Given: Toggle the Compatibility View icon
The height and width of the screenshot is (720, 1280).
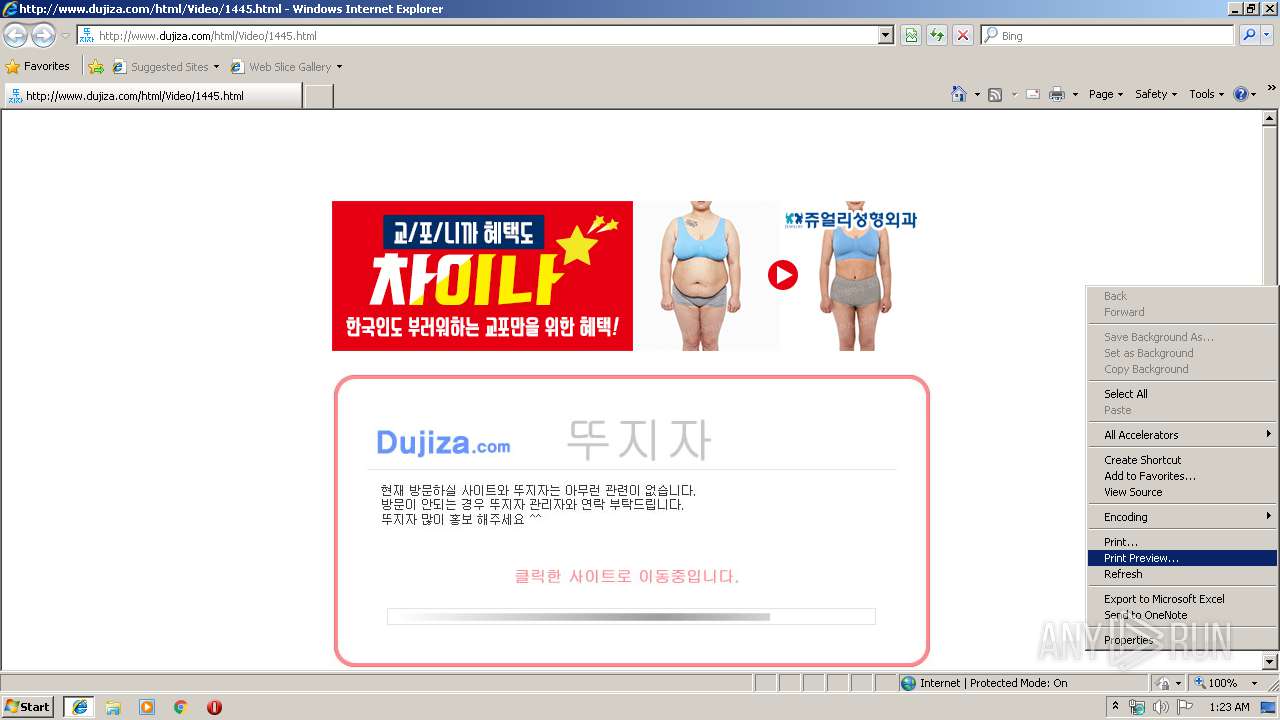Looking at the screenshot, I should 911,36.
